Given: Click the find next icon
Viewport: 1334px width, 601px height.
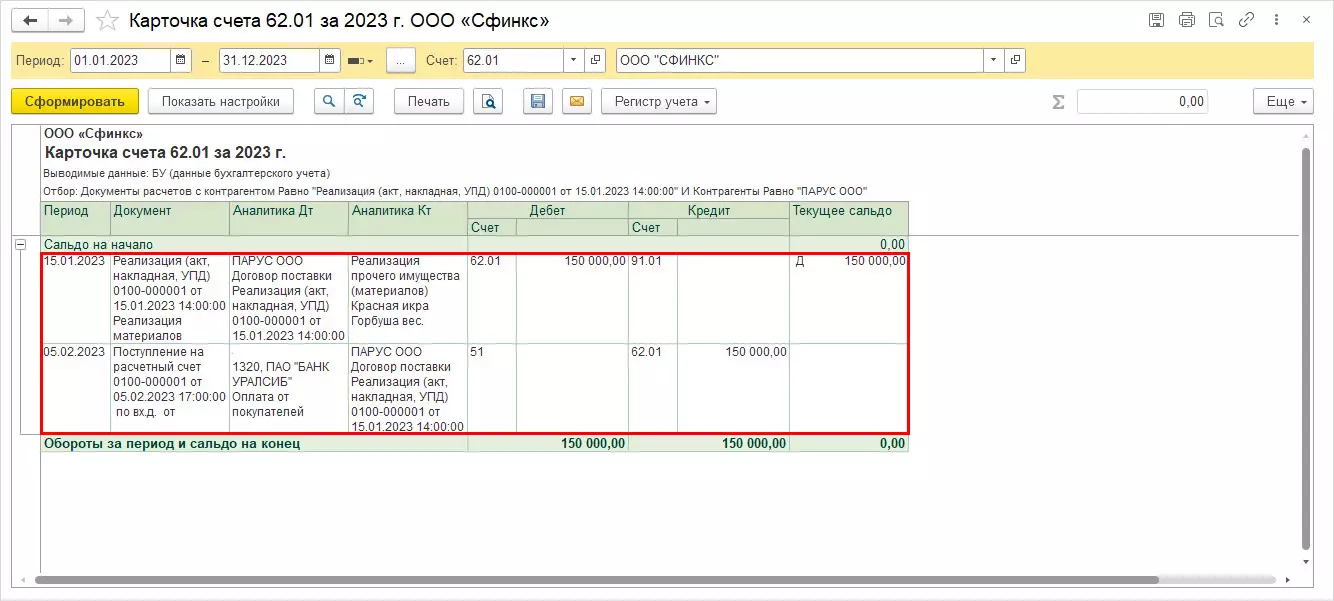Looking at the screenshot, I should tap(358, 101).
